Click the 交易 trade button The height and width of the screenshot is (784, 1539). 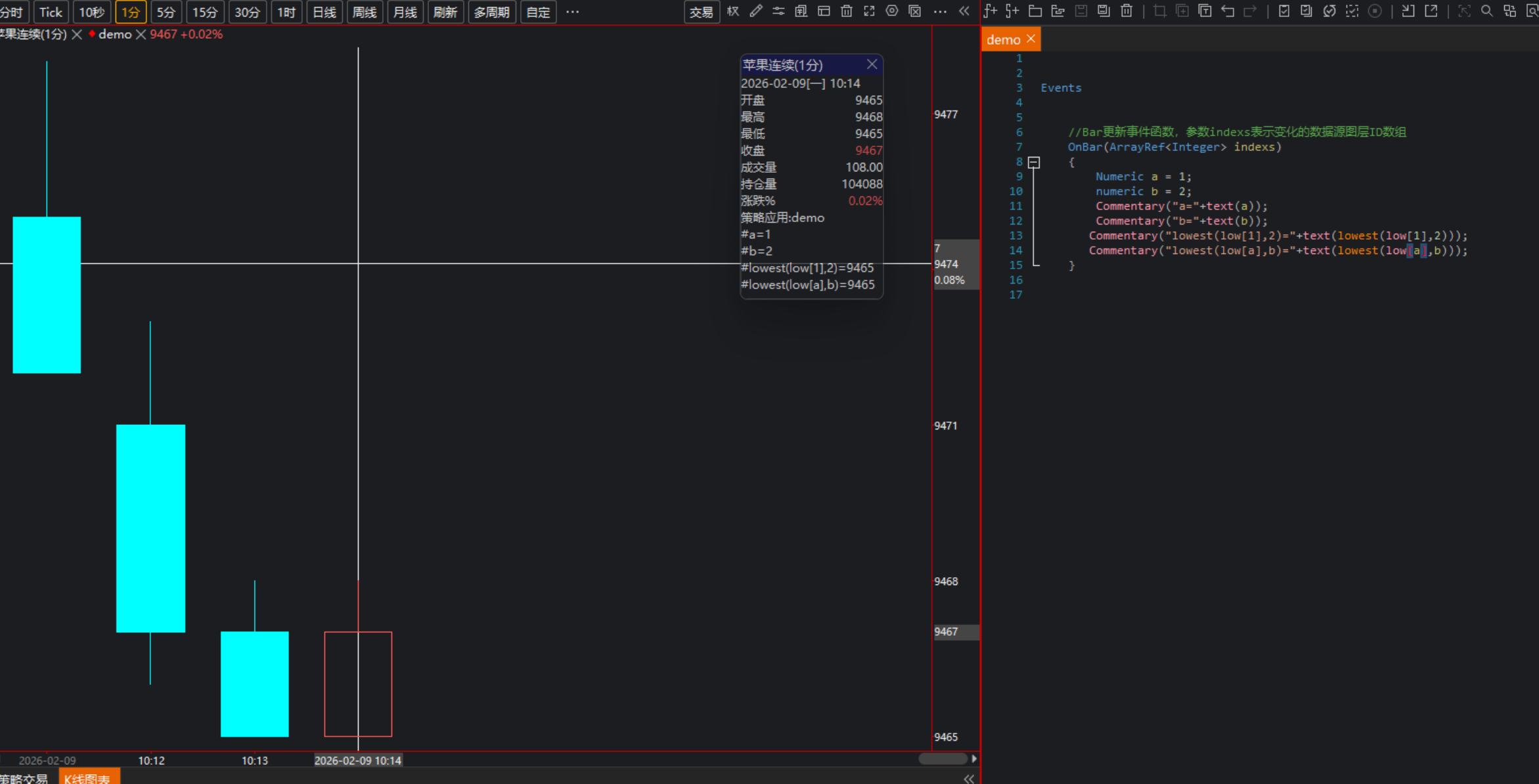[x=701, y=12]
